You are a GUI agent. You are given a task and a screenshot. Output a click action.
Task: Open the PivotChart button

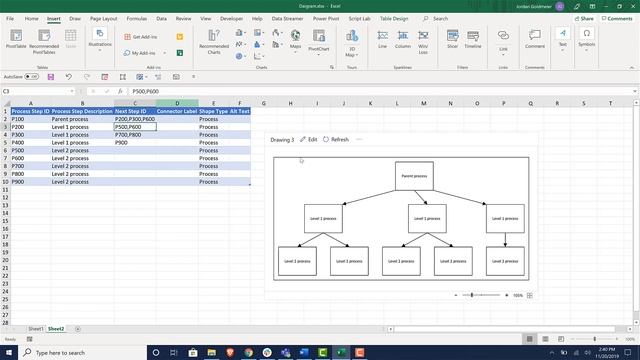[x=319, y=41]
